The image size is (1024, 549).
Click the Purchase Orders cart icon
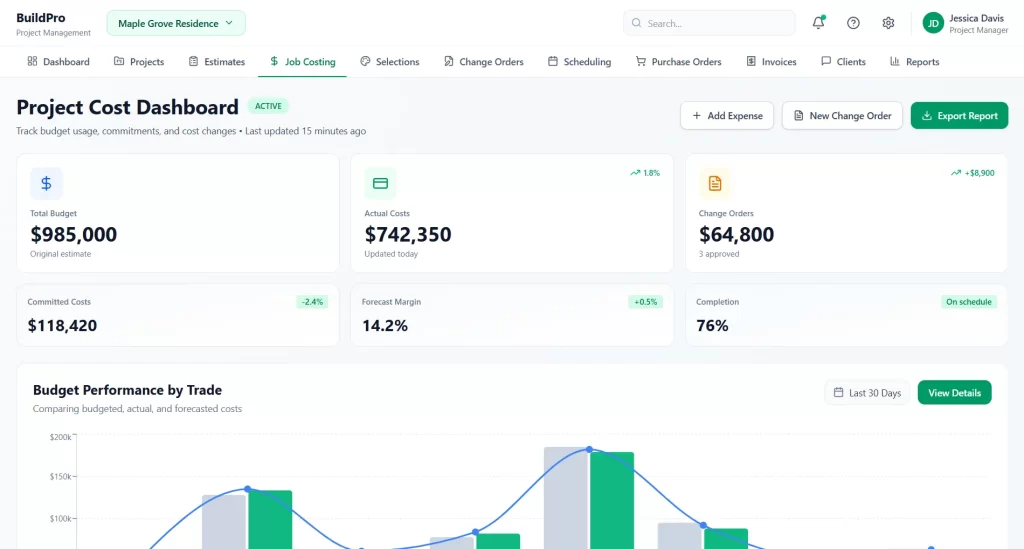pos(641,61)
